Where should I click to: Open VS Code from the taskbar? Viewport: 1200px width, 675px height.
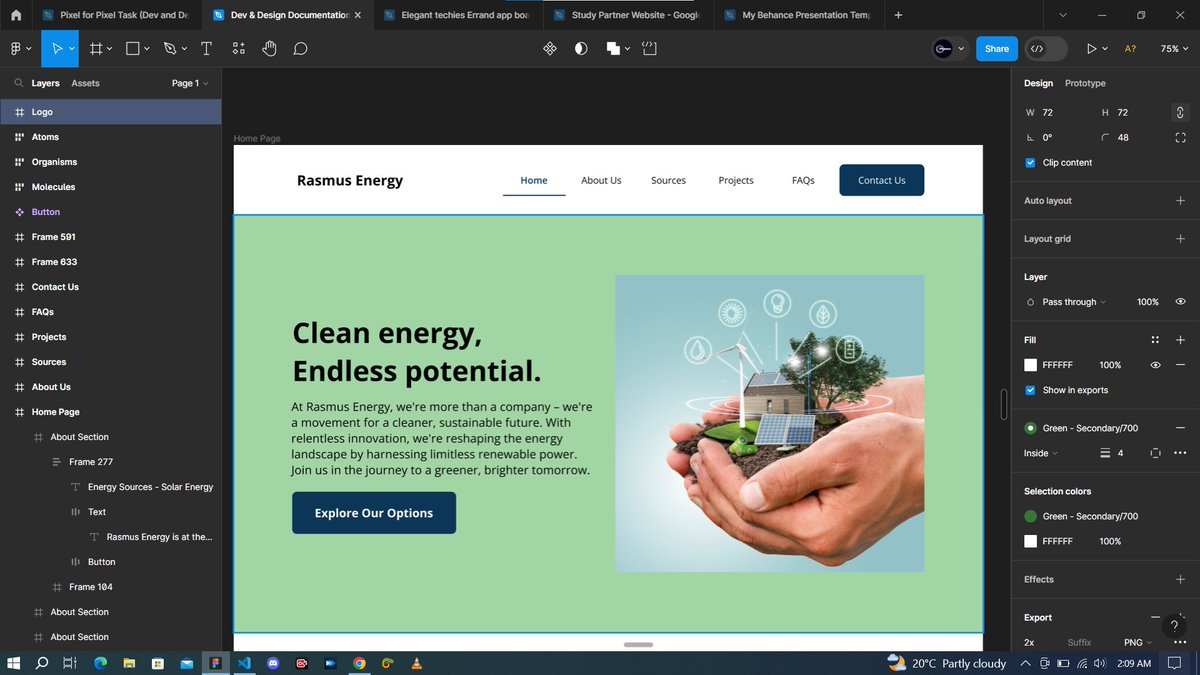[243, 663]
